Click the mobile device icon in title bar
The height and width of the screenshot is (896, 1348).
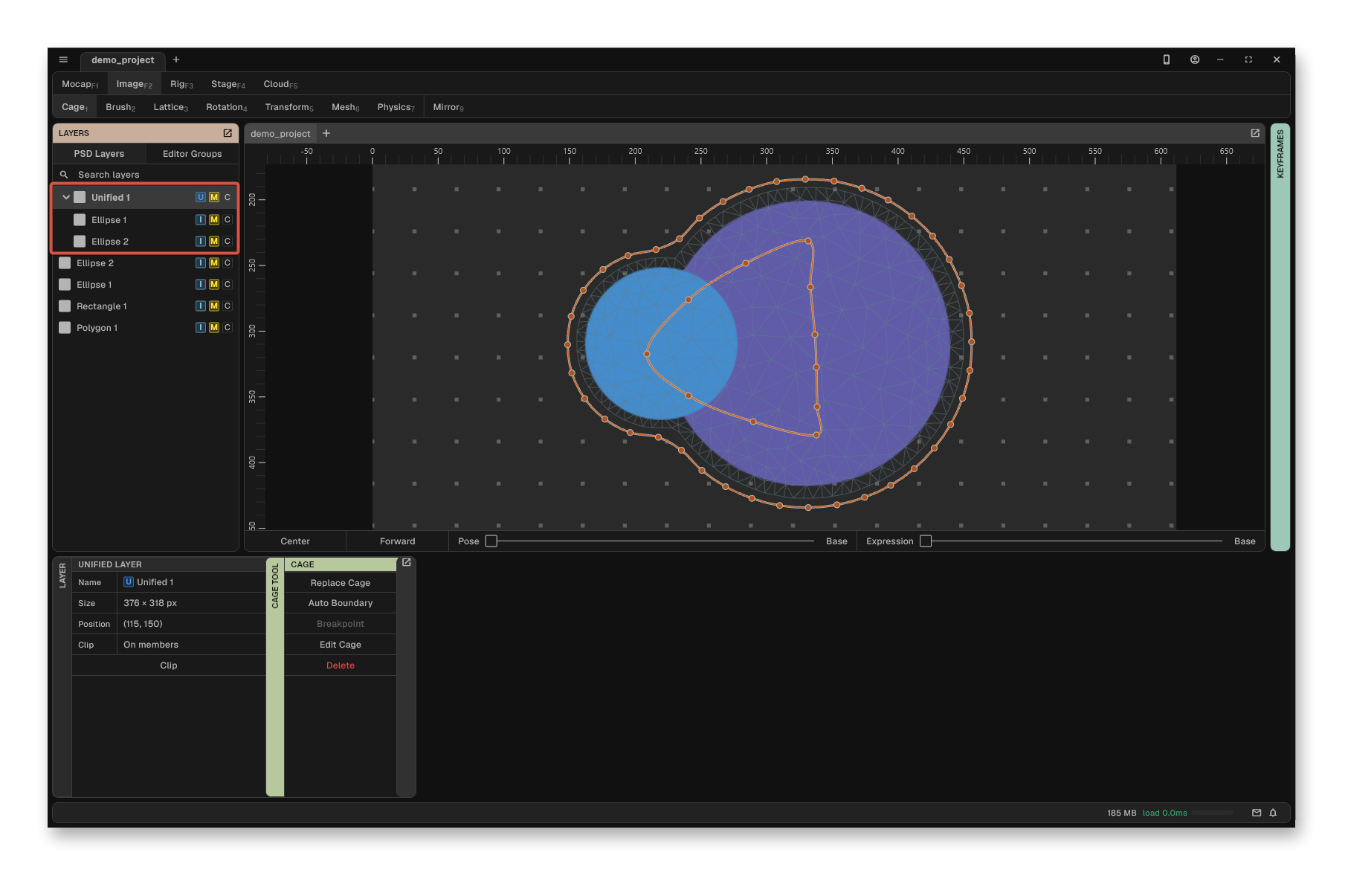point(1167,59)
